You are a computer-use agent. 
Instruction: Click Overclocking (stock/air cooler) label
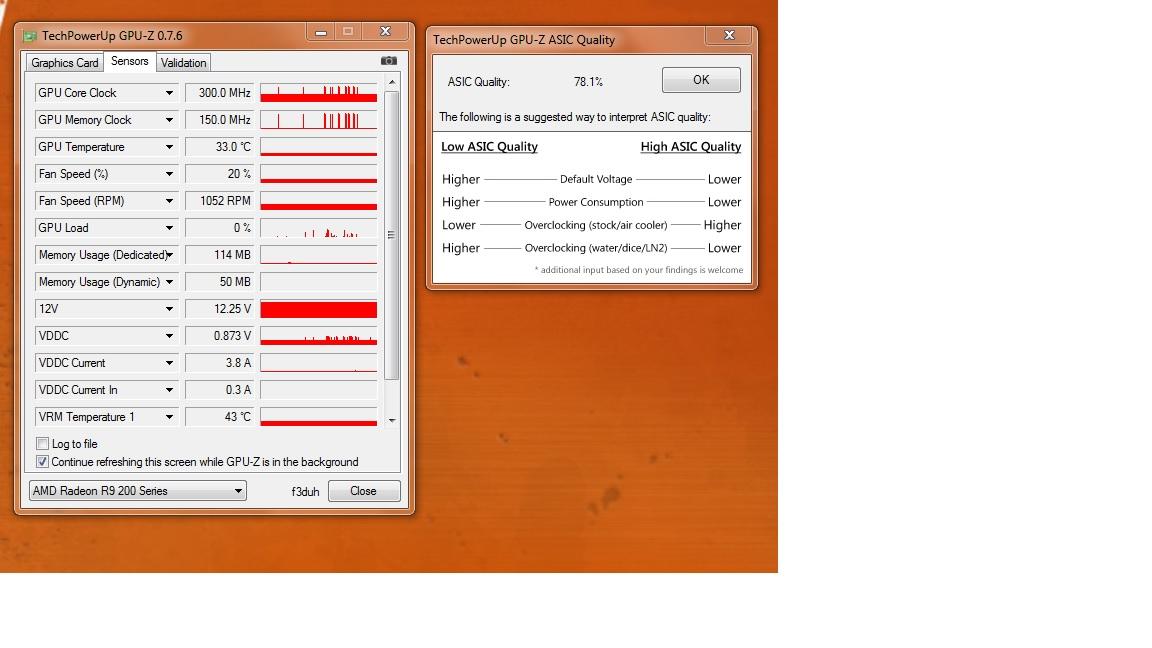coord(596,225)
